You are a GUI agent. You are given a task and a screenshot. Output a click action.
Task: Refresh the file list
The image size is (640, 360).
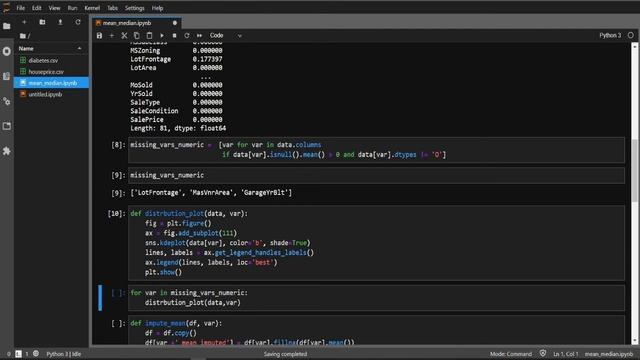coord(78,22)
